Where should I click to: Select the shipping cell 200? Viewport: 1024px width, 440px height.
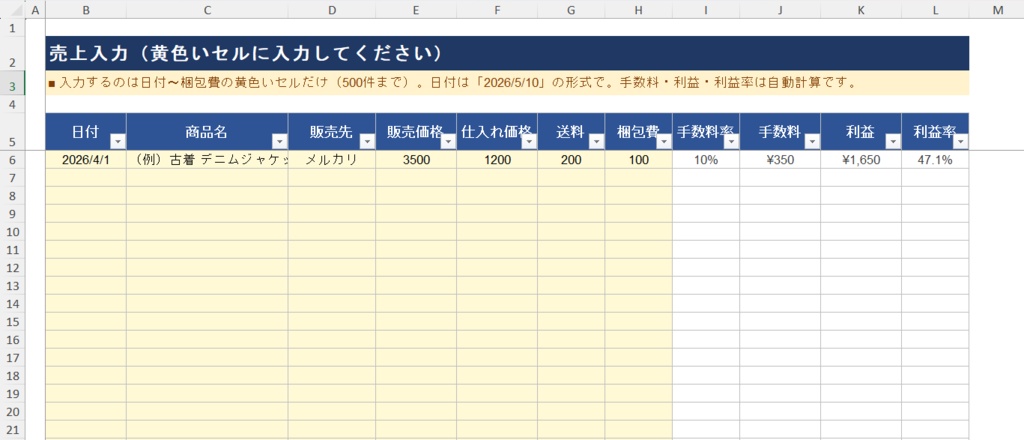[x=571, y=160]
